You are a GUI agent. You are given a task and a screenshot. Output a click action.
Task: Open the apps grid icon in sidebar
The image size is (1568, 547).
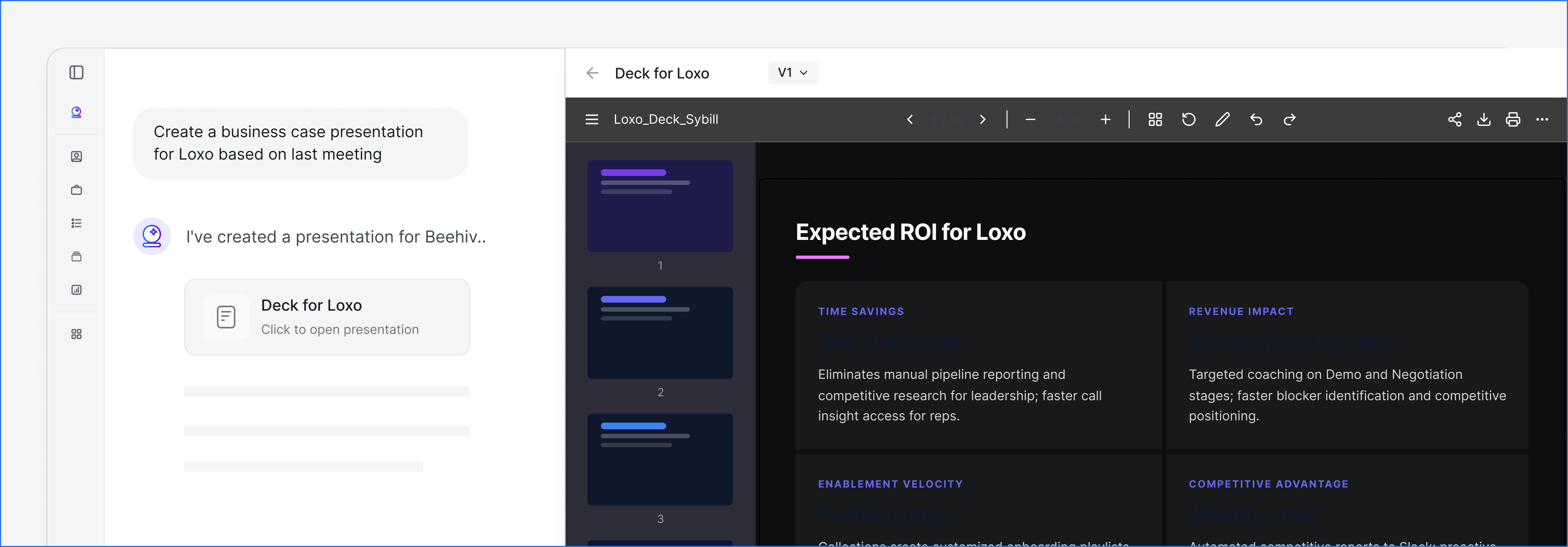click(x=76, y=334)
